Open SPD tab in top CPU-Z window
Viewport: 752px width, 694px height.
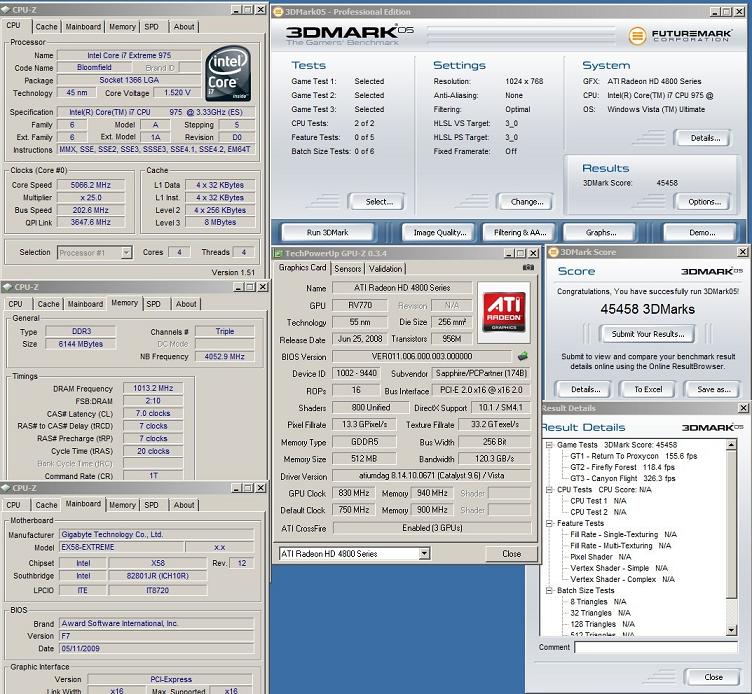(152, 27)
